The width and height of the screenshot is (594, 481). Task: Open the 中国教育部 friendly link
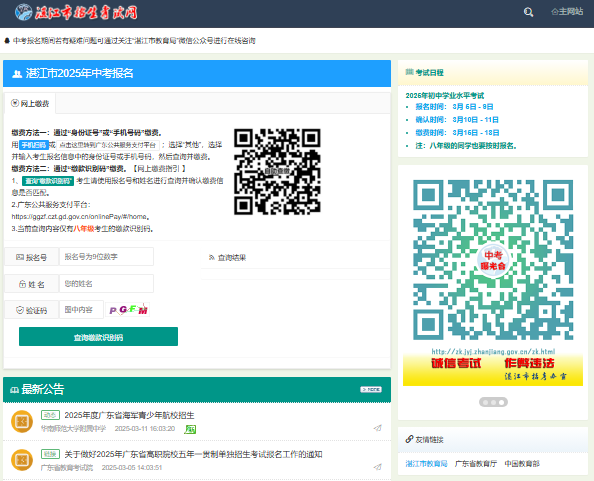click(x=522, y=464)
